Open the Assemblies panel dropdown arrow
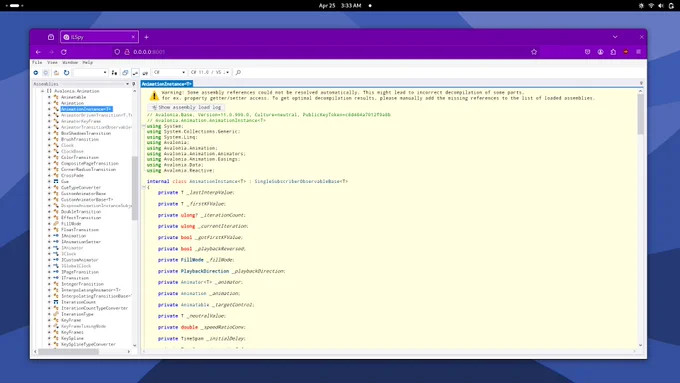Image resolution: width=680 pixels, height=383 pixels. pos(127,84)
